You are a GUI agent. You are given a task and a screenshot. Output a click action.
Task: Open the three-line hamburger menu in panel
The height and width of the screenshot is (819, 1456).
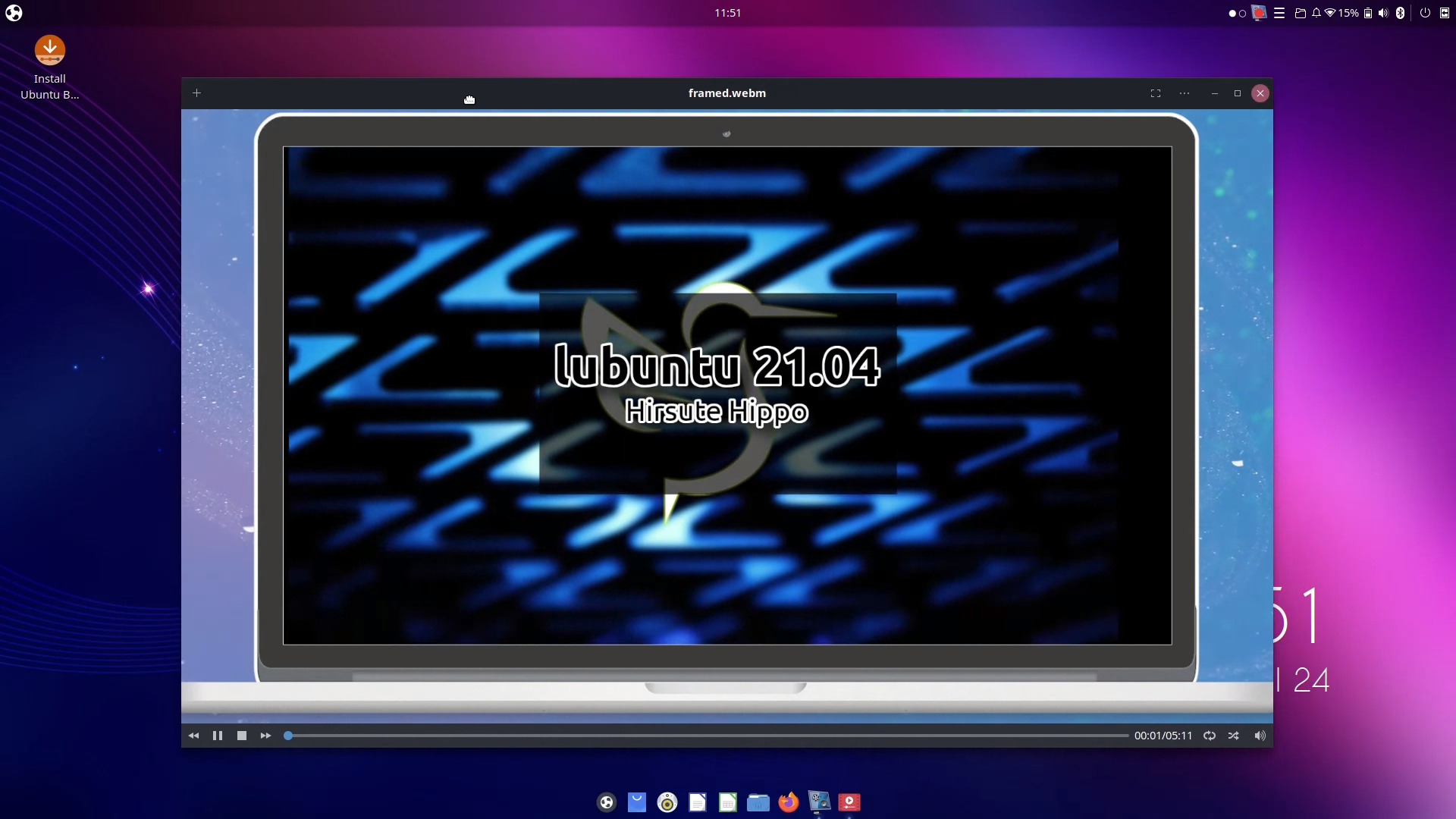[1279, 13]
